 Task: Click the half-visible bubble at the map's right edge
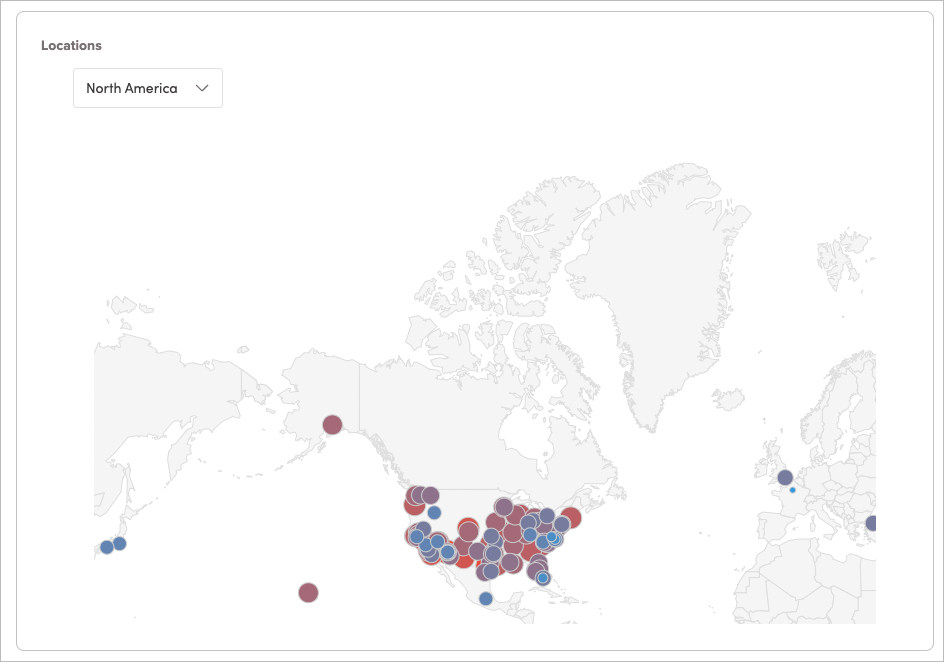tap(871, 524)
